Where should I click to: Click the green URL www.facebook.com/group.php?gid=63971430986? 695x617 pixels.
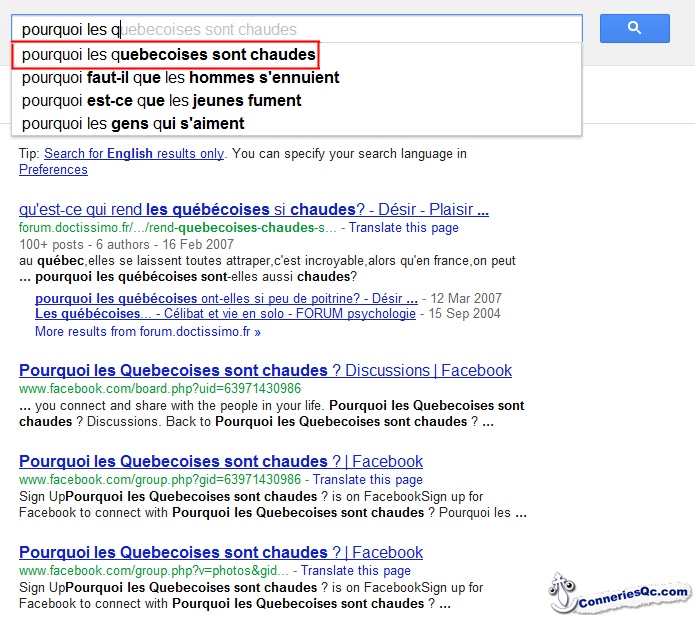160,480
